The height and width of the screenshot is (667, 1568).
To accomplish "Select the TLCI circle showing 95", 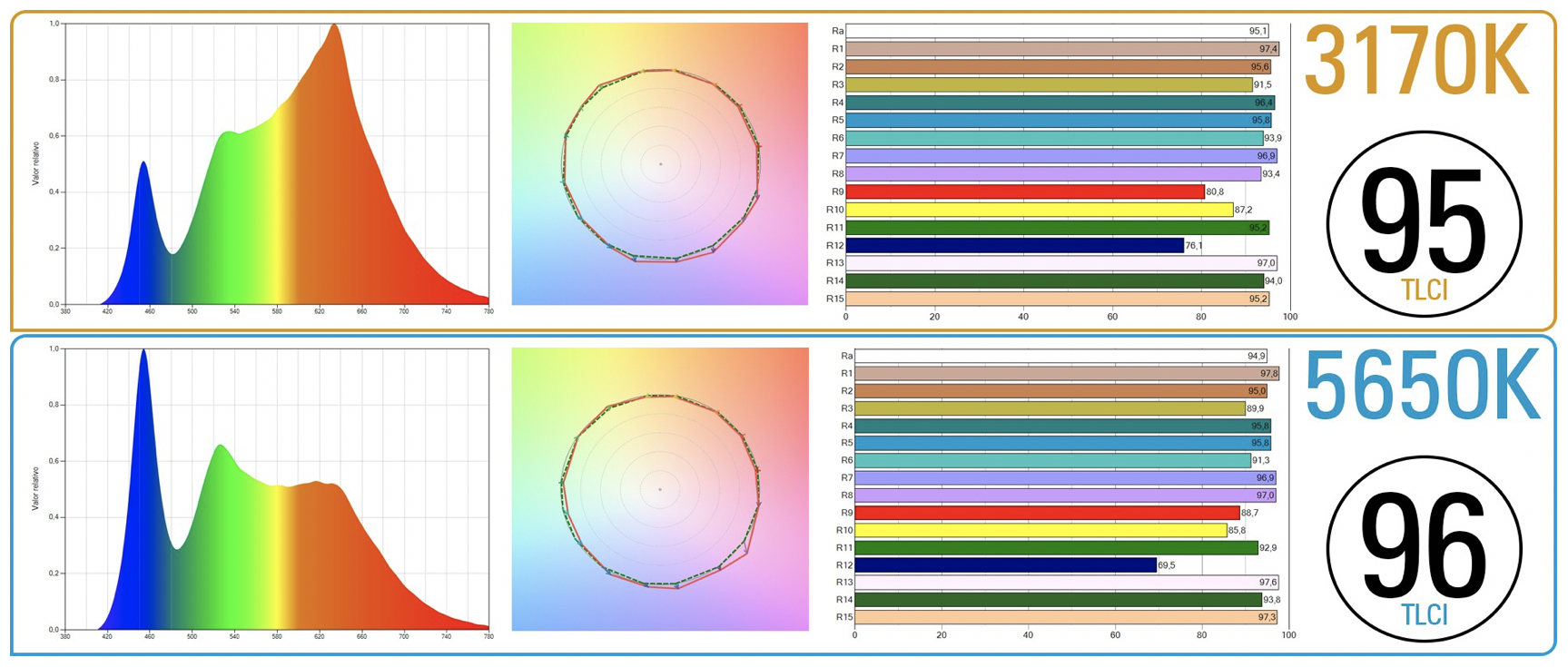I will click(x=1423, y=224).
